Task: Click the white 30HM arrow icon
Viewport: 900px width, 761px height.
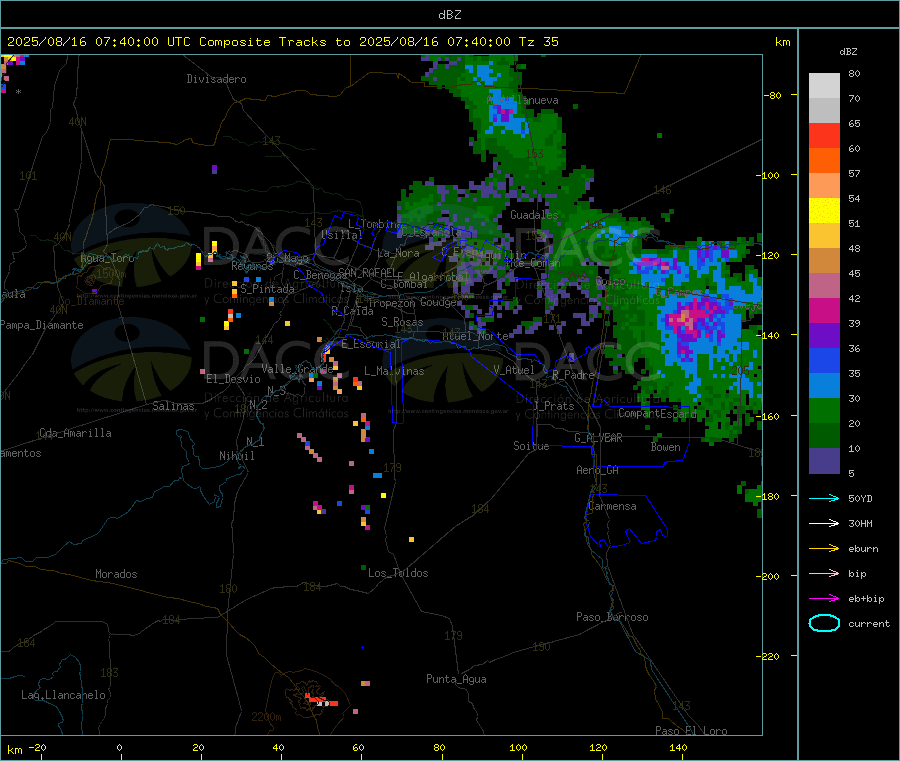Action: (x=824, y=523)
